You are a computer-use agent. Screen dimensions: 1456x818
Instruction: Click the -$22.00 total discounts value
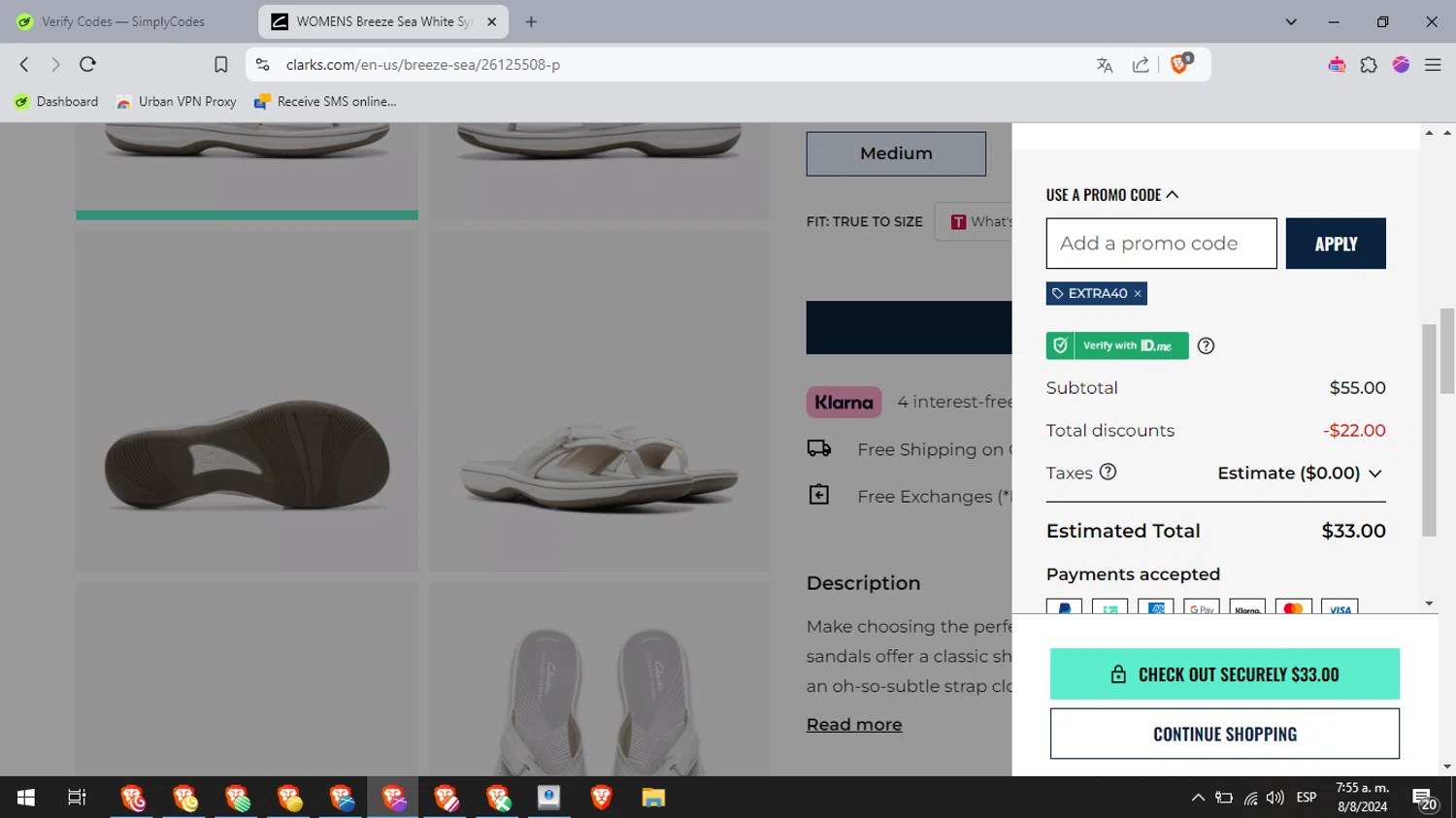coord(1354,430)
